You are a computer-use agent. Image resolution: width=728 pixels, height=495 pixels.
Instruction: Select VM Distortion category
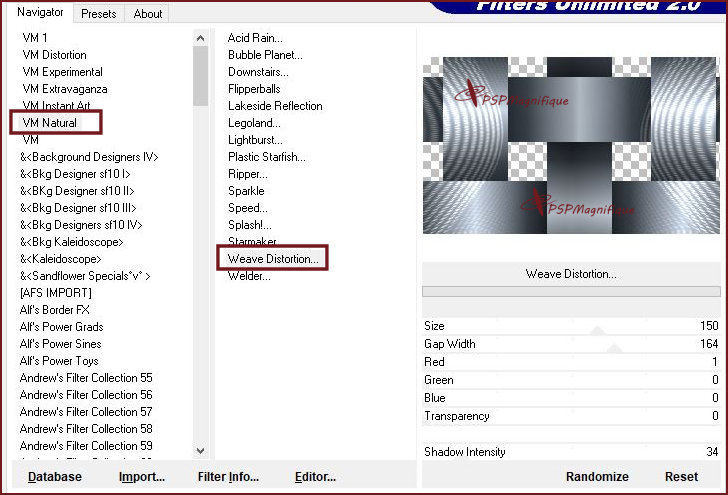[53, 55]
